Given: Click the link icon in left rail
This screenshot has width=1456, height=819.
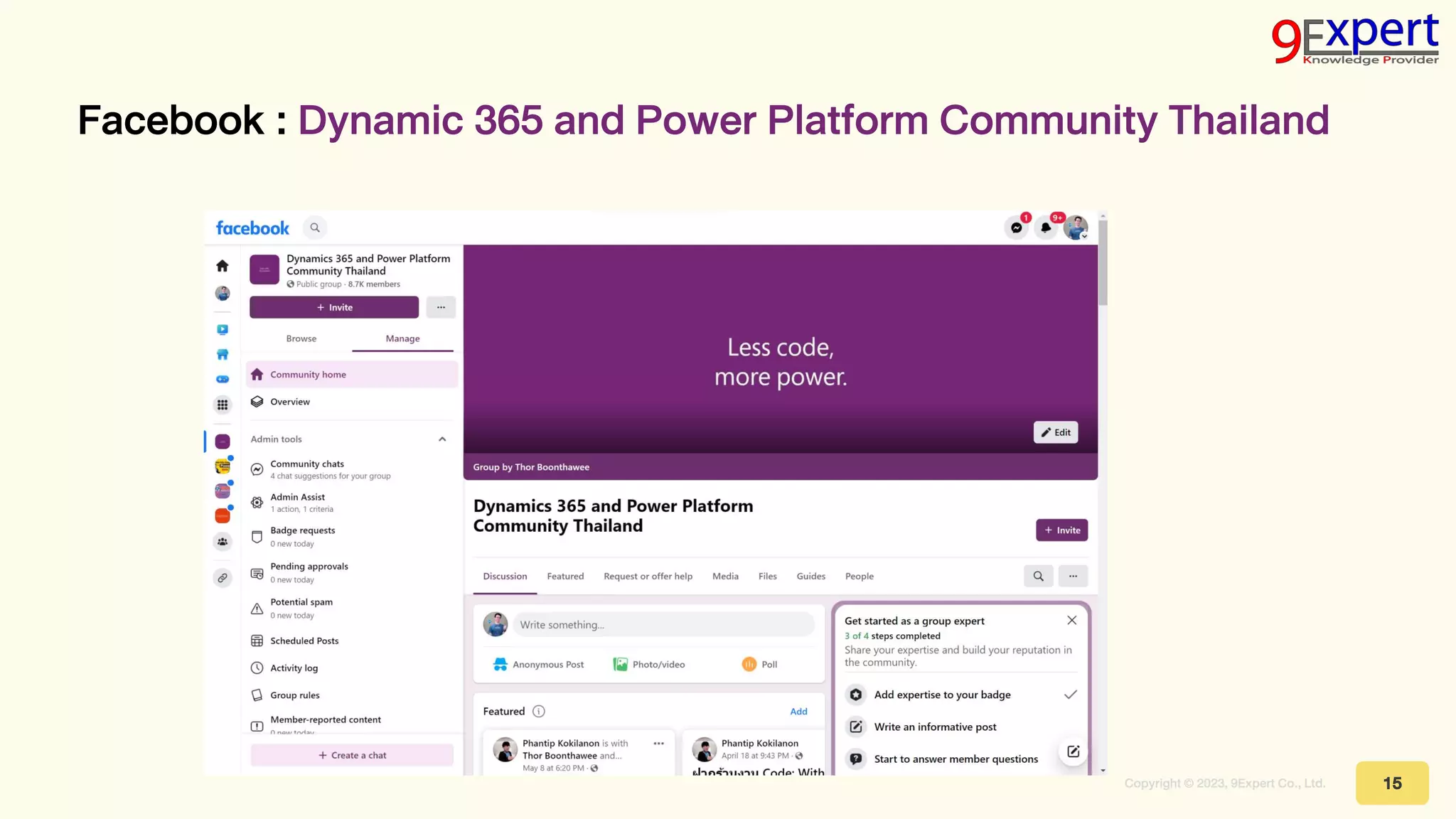Looking at the screenshot, I should click(x=223, y=578).
